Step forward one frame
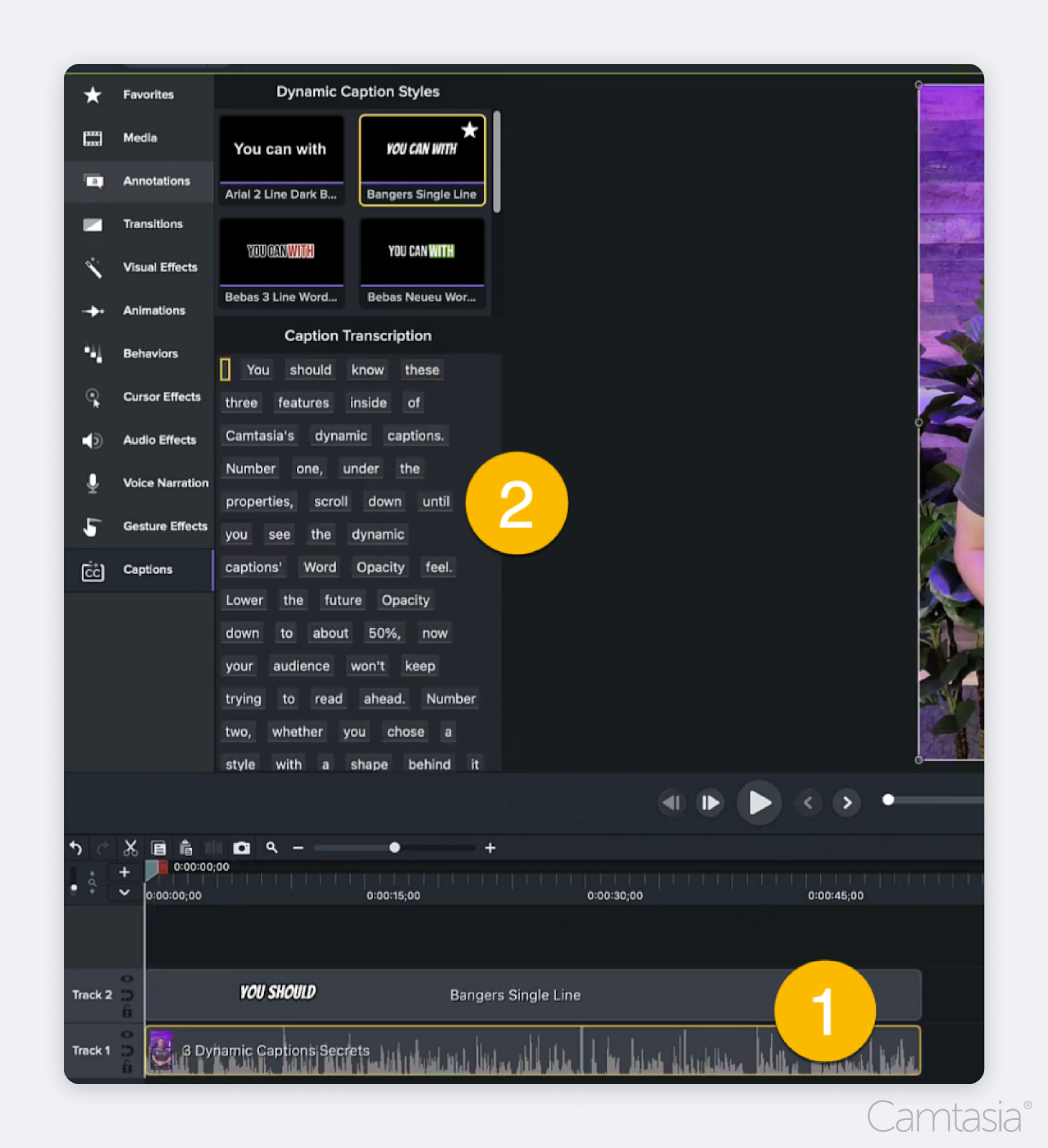Screen dimensions: 1048x1148 (710, 802)
